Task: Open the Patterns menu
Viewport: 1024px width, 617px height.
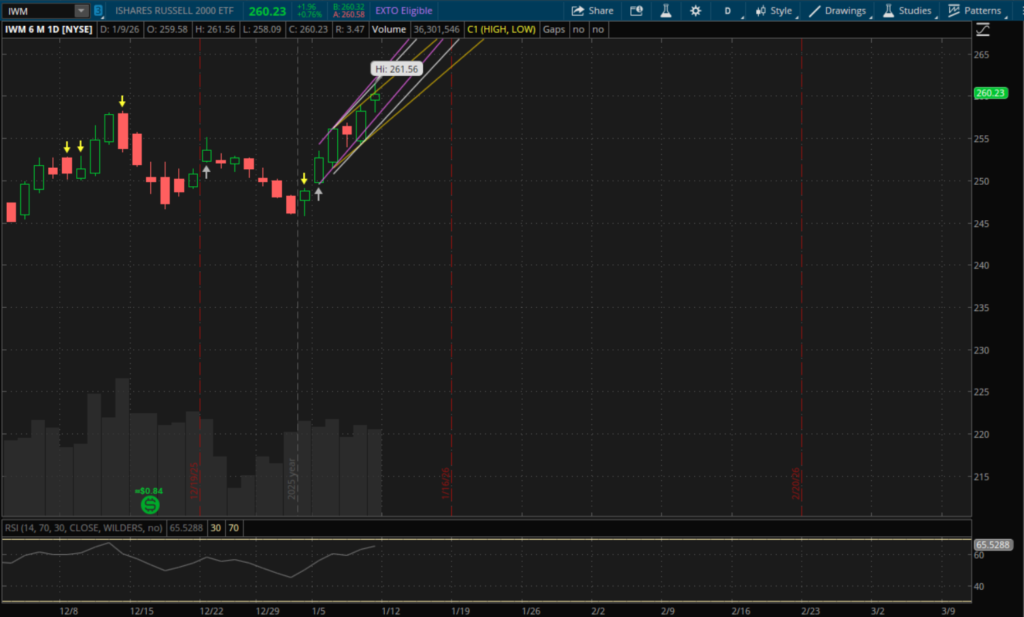Action: (x=975, y=10)
